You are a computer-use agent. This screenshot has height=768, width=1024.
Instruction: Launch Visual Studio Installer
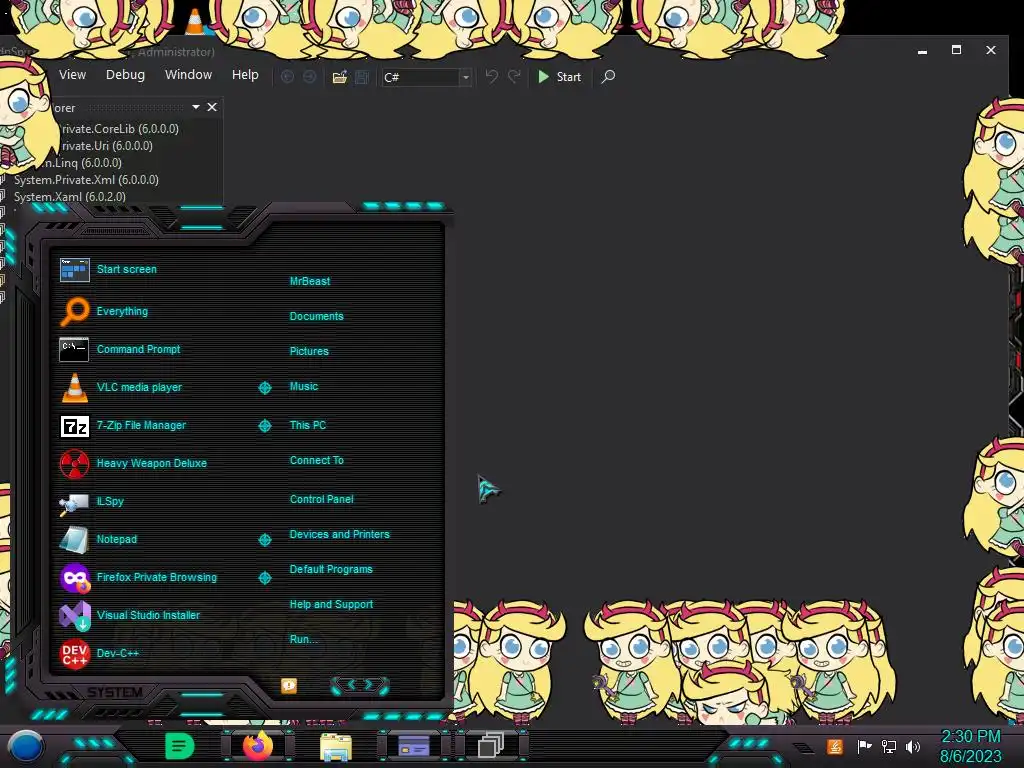pos(148,615)
